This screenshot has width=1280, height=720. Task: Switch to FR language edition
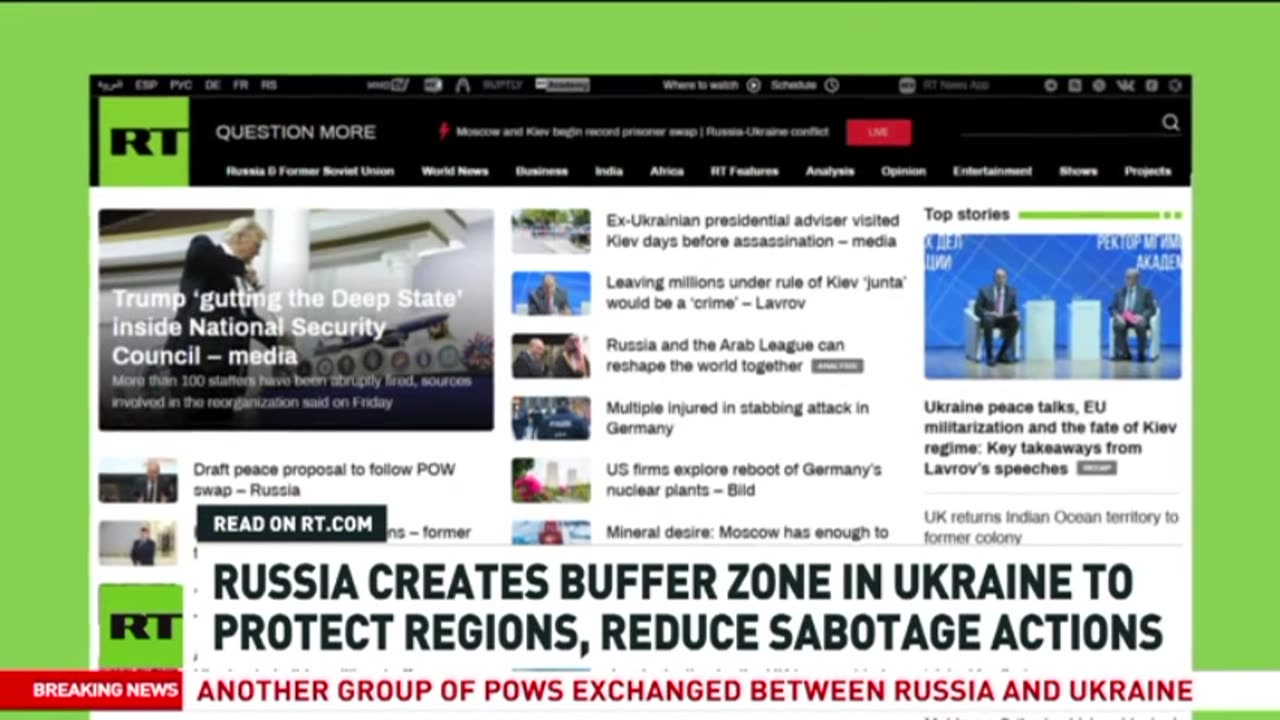pos(240,86)
